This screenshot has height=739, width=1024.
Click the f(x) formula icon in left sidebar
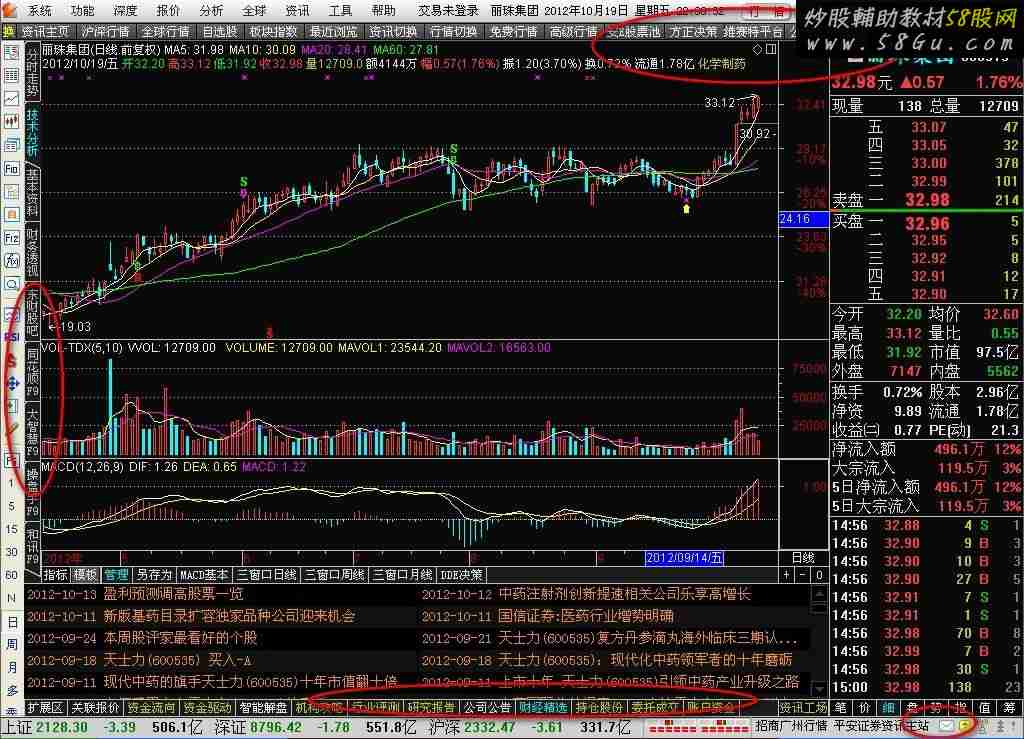click(12, 260)
